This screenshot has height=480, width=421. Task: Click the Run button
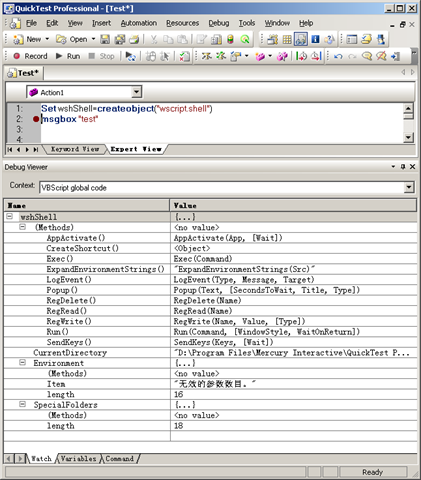tap(68, 56)
